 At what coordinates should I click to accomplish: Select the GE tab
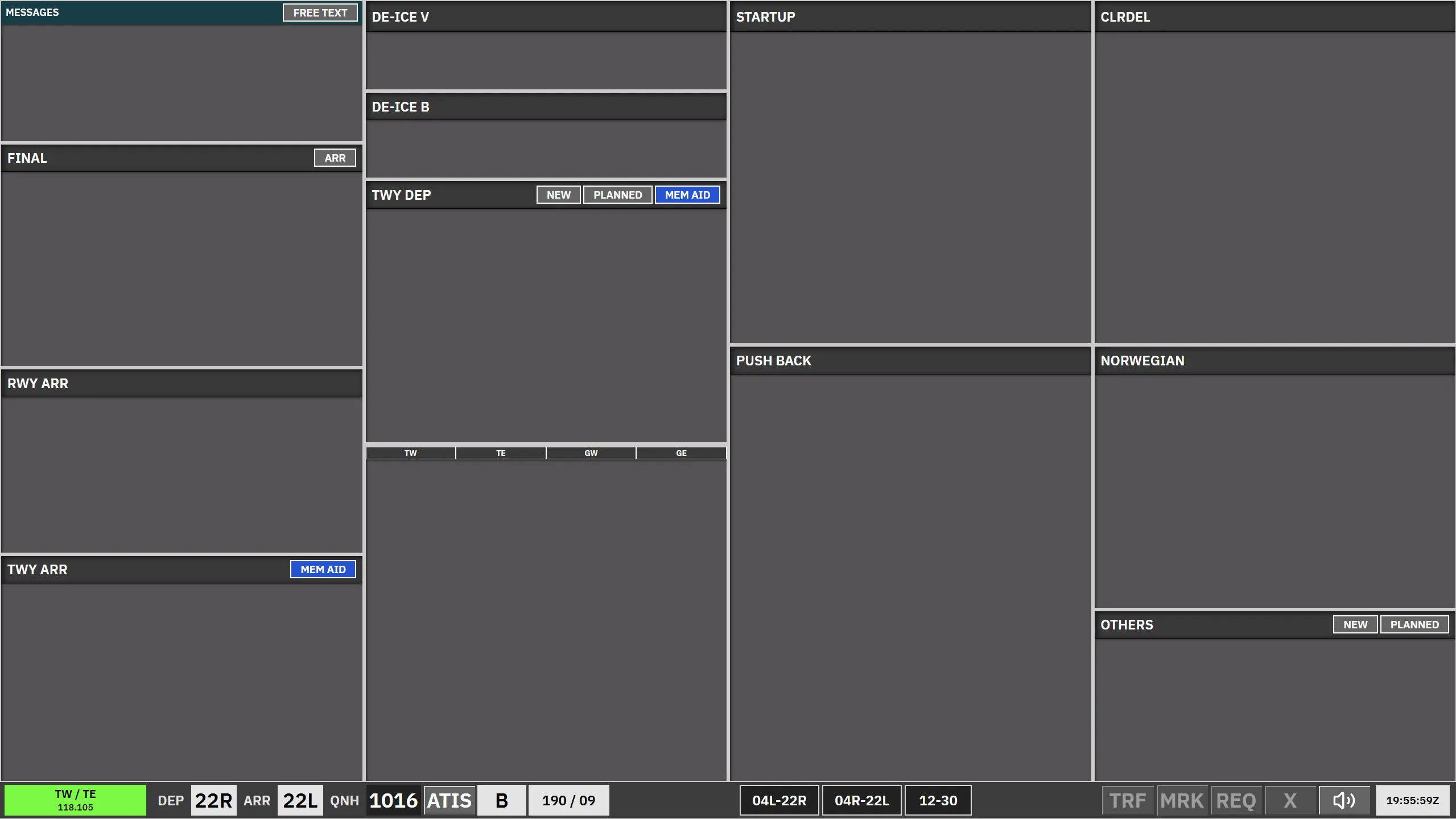681,453
